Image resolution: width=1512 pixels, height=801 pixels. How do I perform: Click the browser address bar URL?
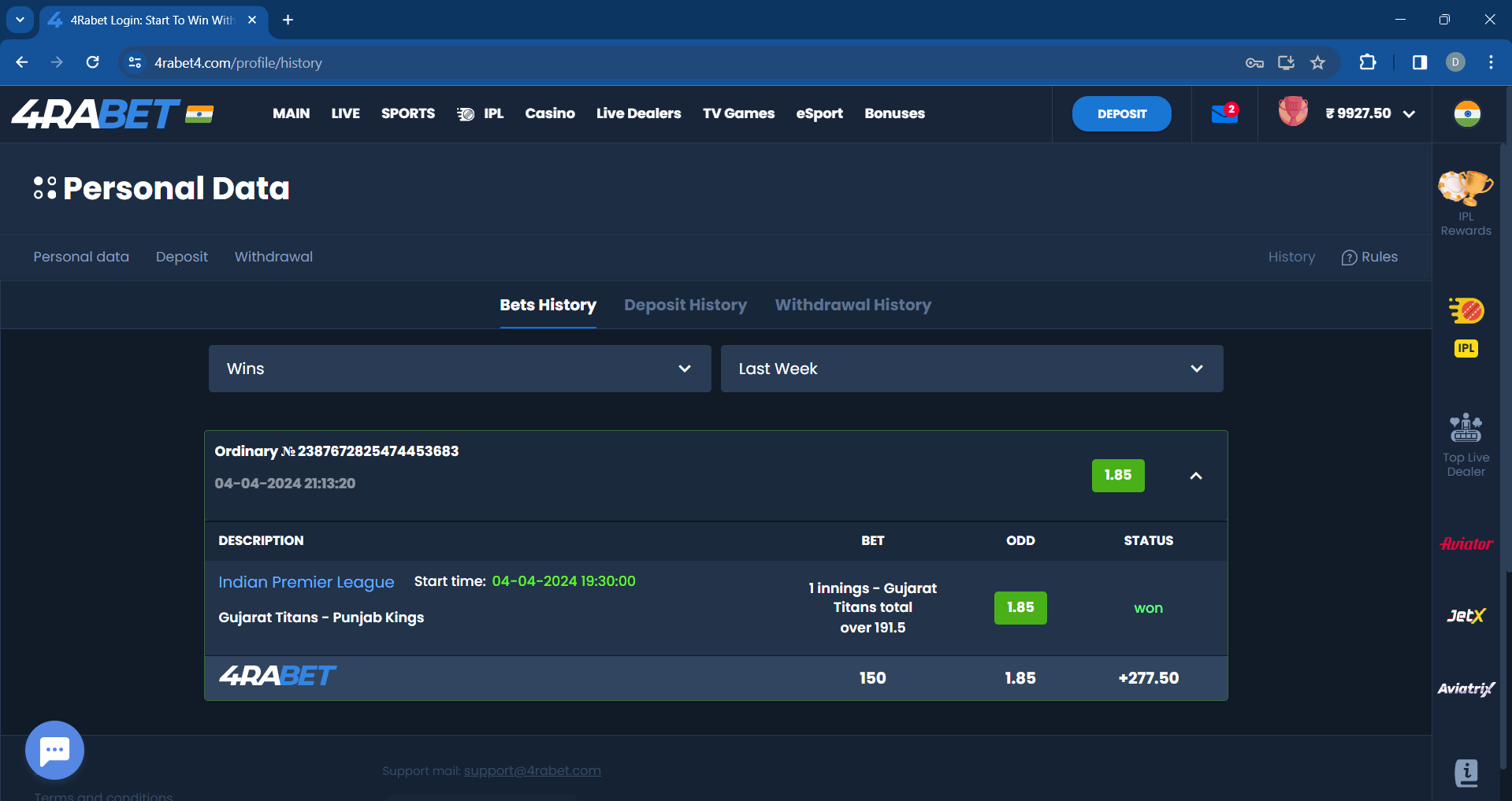238,63
